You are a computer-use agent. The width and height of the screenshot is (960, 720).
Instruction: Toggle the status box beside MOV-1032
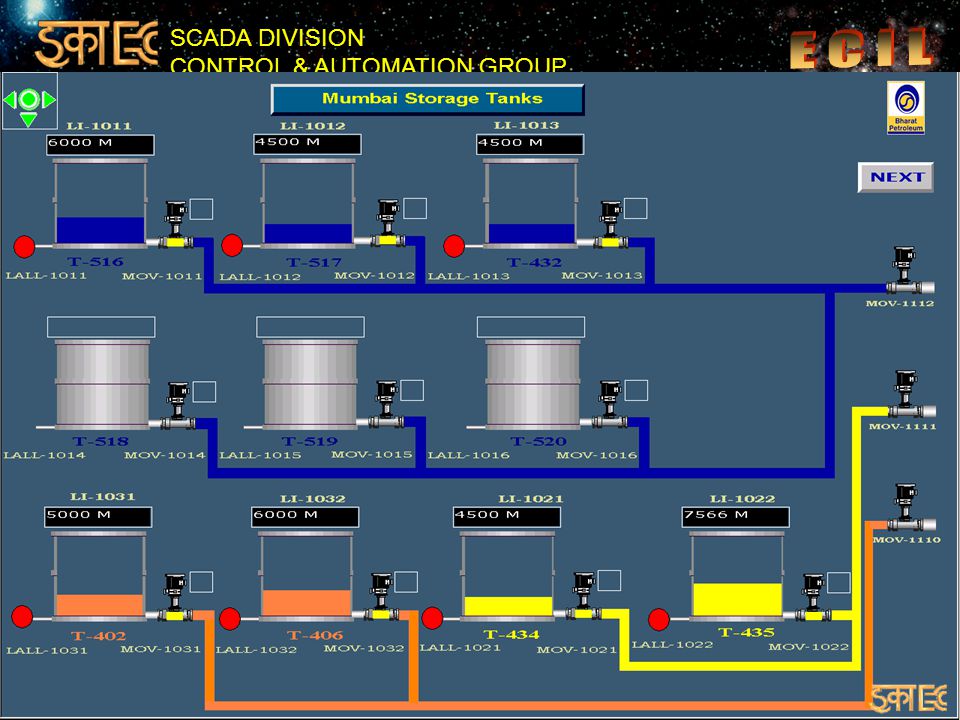pyautogui.click(x=407, y=582)
